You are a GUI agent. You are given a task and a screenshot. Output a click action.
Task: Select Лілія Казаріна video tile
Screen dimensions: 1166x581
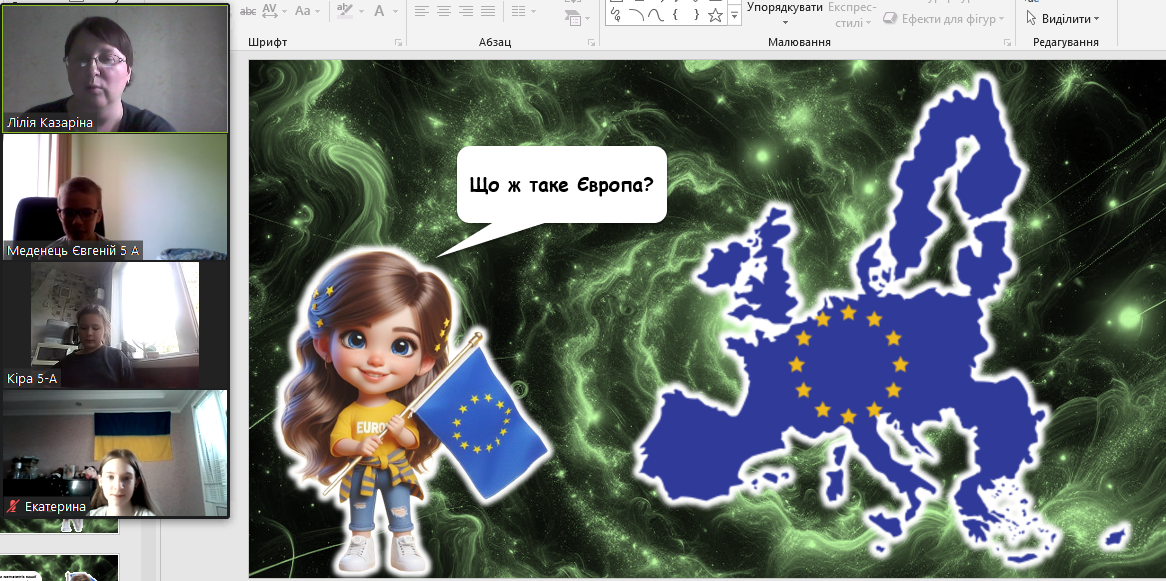click(x=115, y=68)
